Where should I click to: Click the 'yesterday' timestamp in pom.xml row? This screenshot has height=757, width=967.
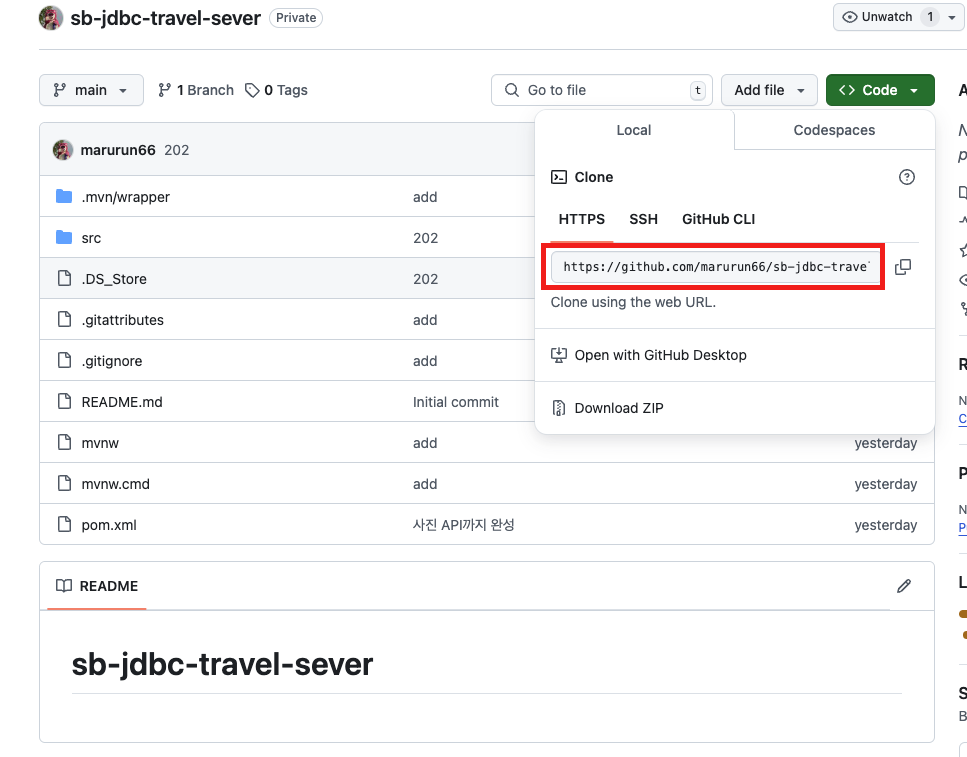tap(886, 525)
